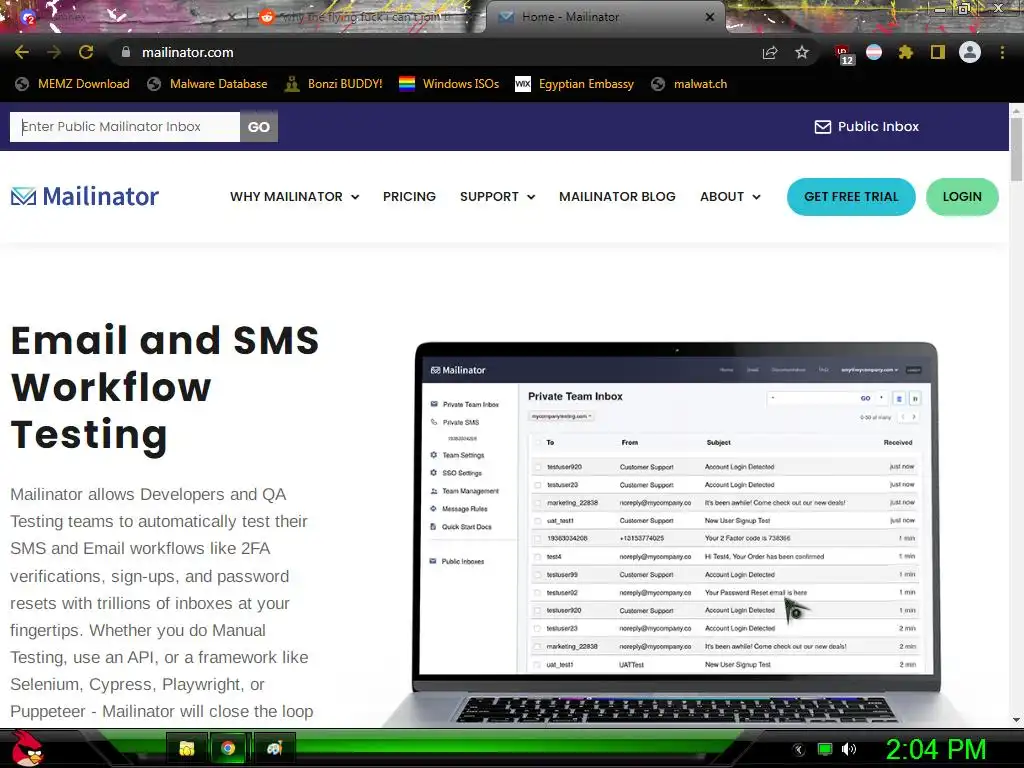Image resolution: width=1024 pixels, height=768 pixels.
Task: Open the Malware Database bookmark
Action: (207, 84)
